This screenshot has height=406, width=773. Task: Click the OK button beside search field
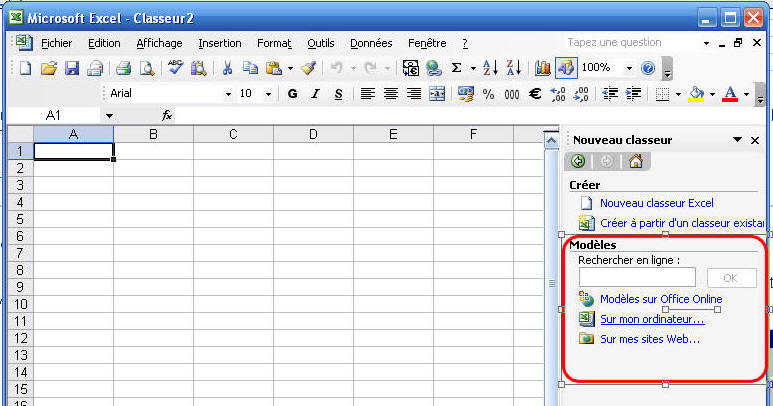(x=732, y=278)
